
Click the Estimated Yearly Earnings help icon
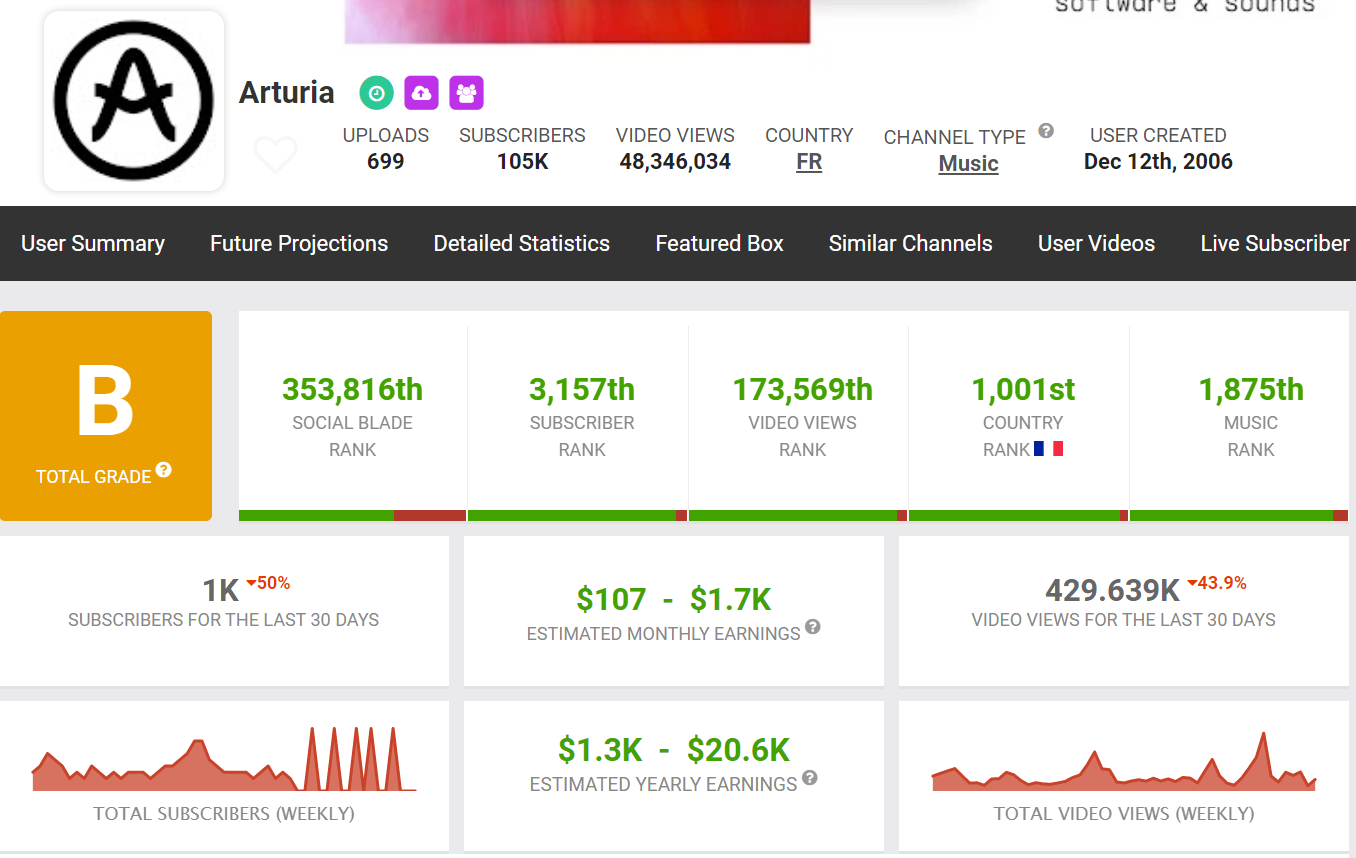[x=810, y=778]
